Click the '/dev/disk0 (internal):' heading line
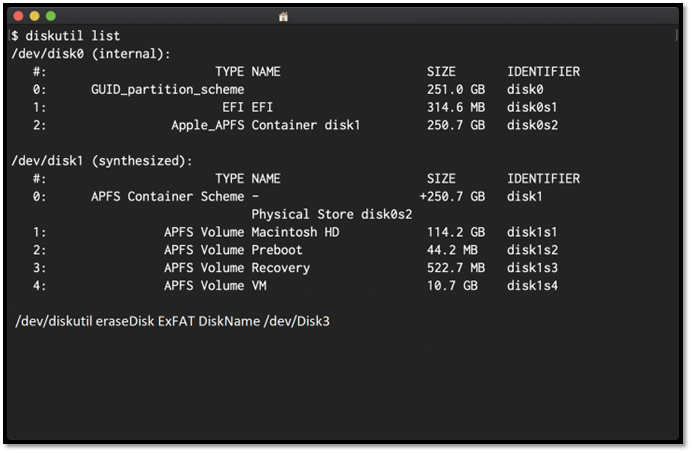The image size is (692, 453). click(x=91, y=54)
